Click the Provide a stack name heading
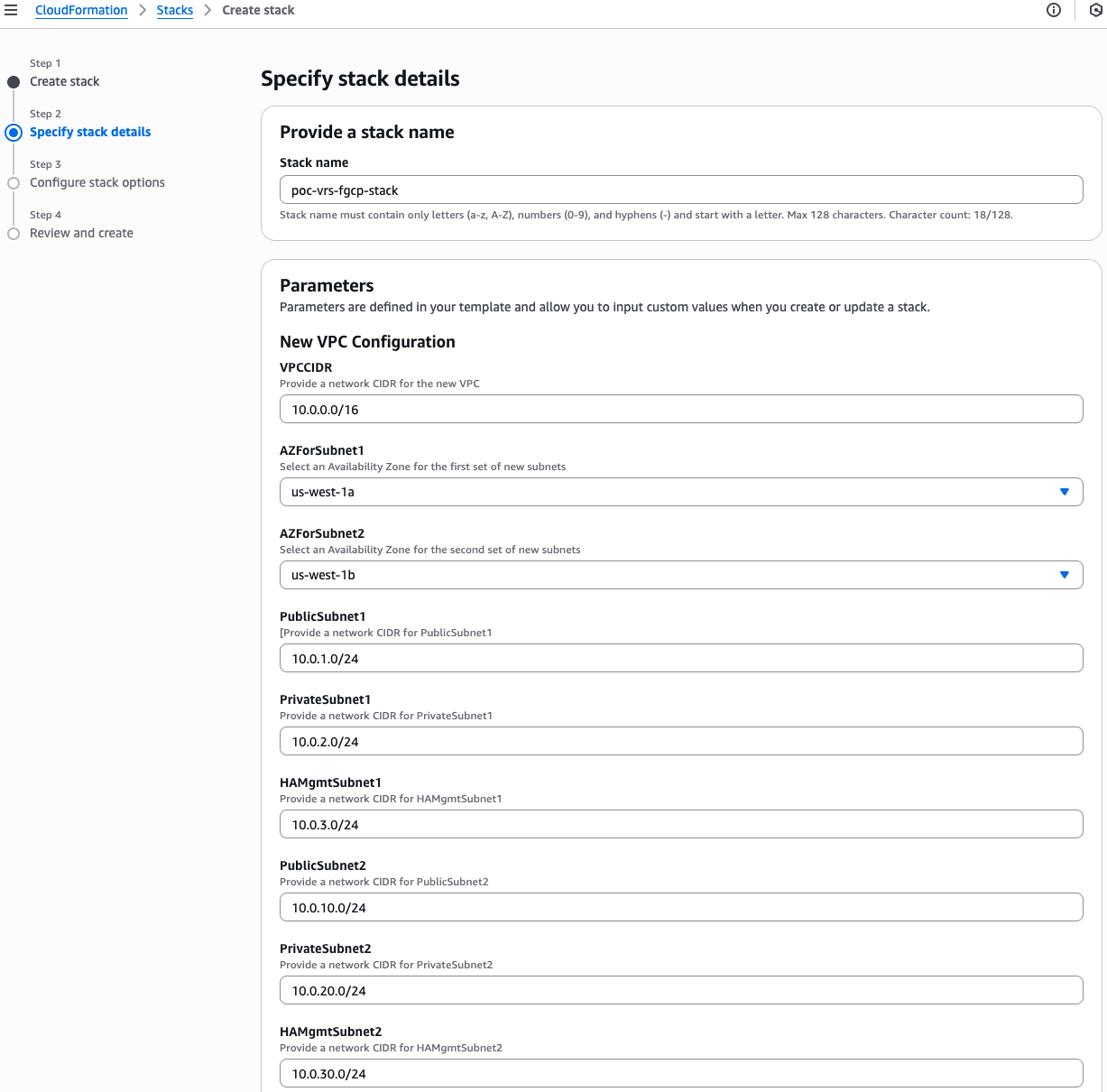The height and width of the screenshot is (1092, 1107). click(x=367, y=132)
